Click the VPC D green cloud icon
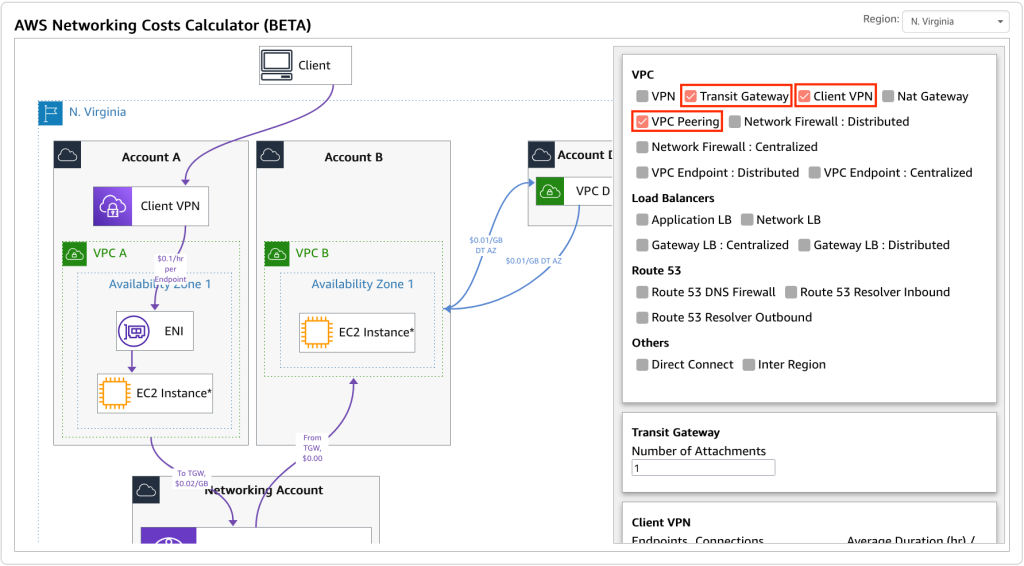The image size is (1024, 566). [x=550, y=191]
